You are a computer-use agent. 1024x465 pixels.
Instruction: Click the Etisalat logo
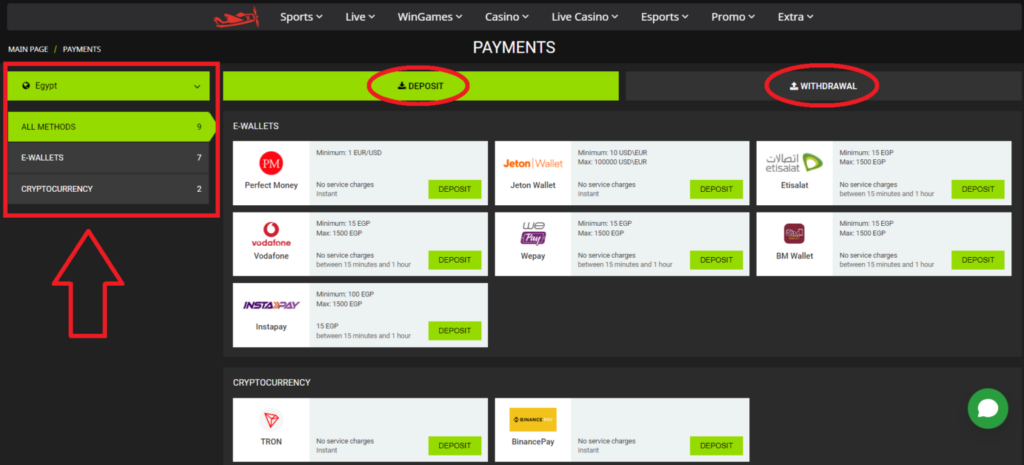pyautogui.click(x=794, y=163)
